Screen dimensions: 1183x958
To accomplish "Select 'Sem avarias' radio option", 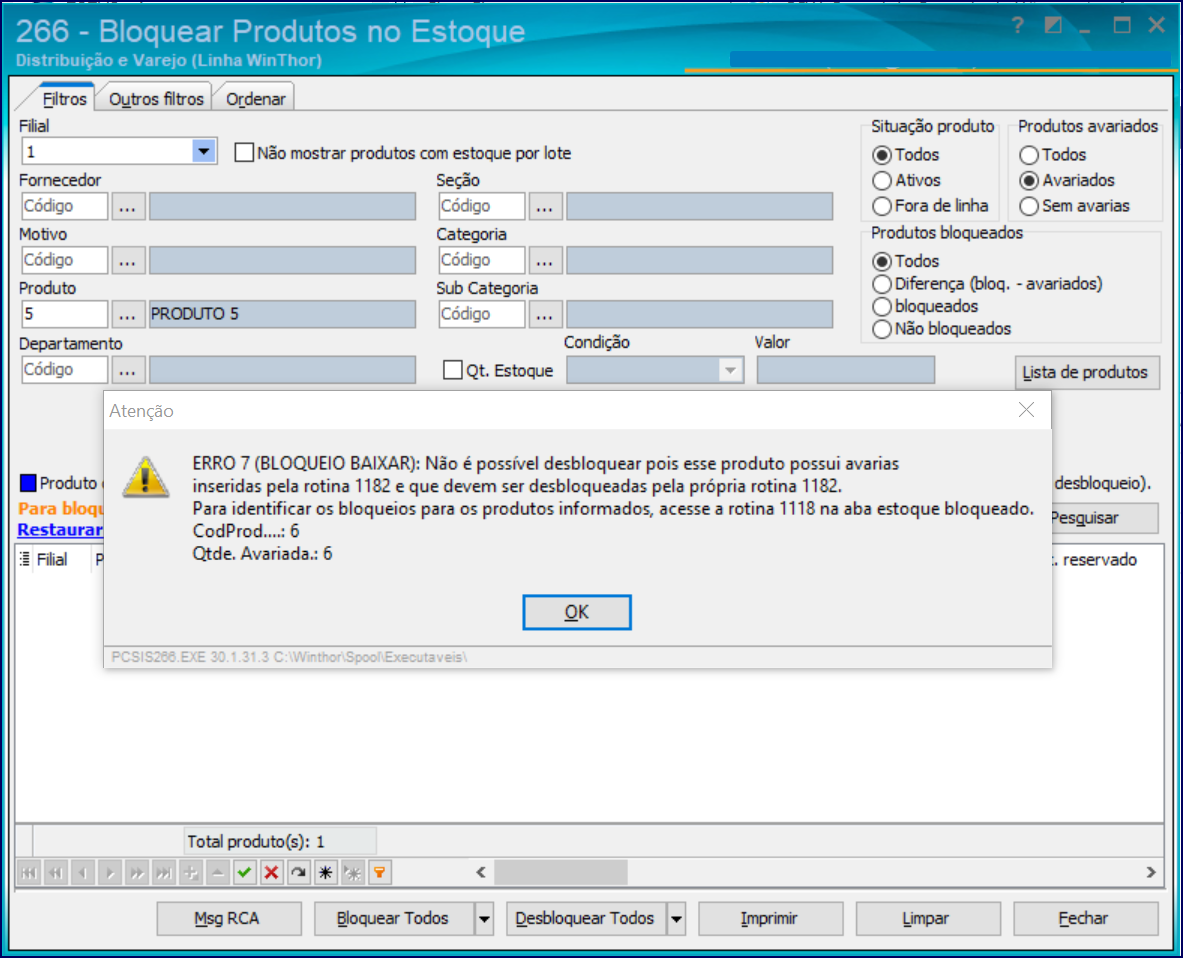I will click(1028, 206).
